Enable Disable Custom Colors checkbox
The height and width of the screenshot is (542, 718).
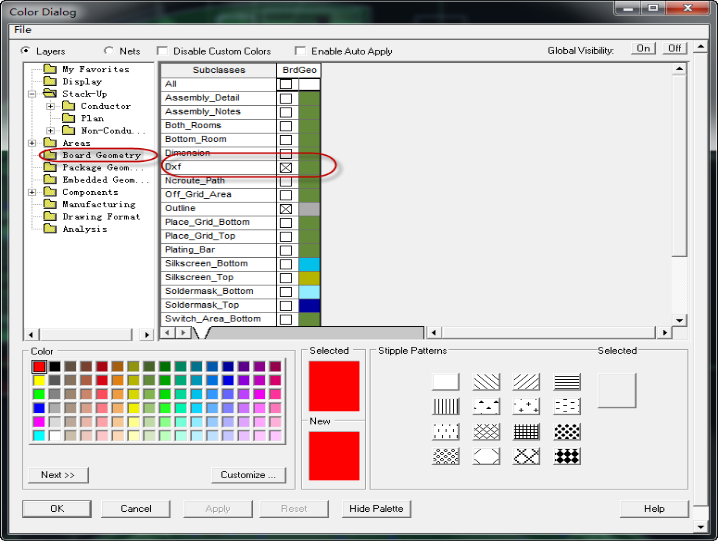coord(162,51)
